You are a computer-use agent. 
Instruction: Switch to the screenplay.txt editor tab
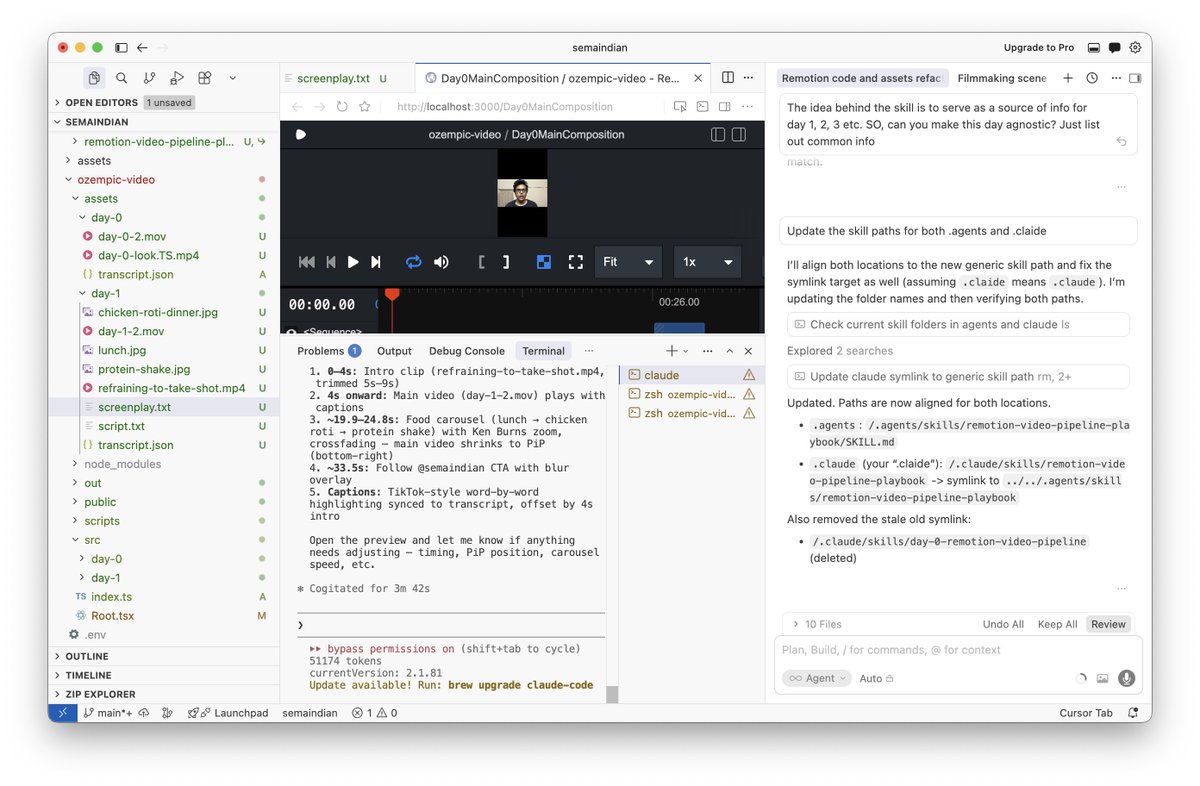(334, 78)
